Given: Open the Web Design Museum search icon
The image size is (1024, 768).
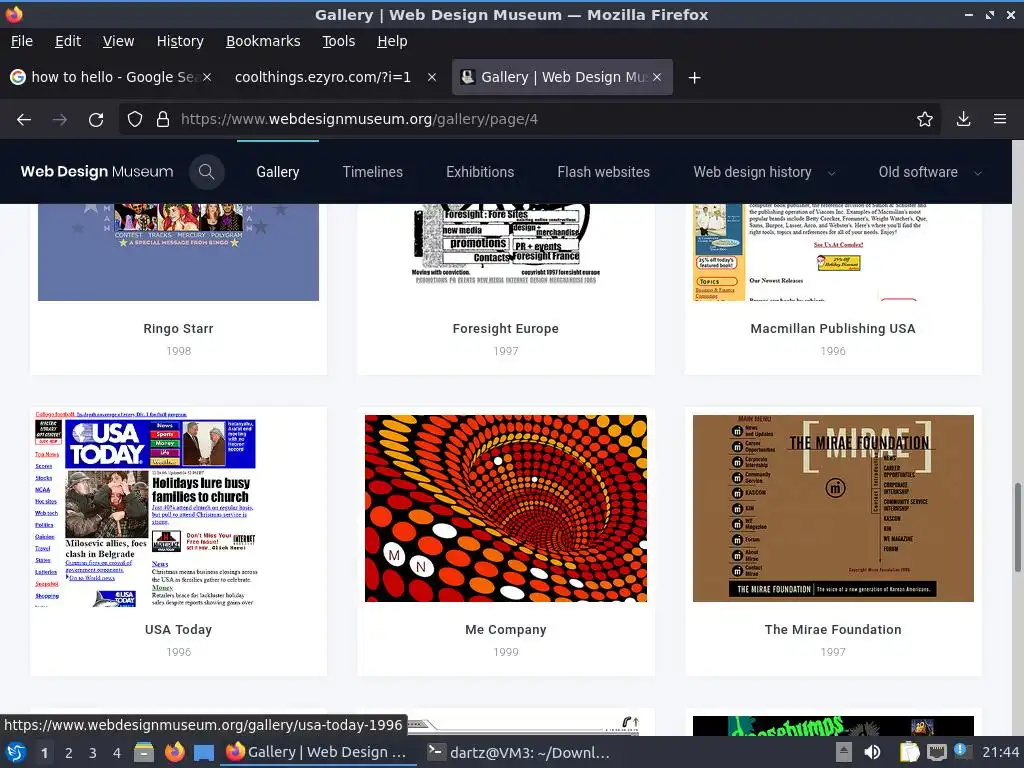Looking at the screenshot, I should click(206, 172).
